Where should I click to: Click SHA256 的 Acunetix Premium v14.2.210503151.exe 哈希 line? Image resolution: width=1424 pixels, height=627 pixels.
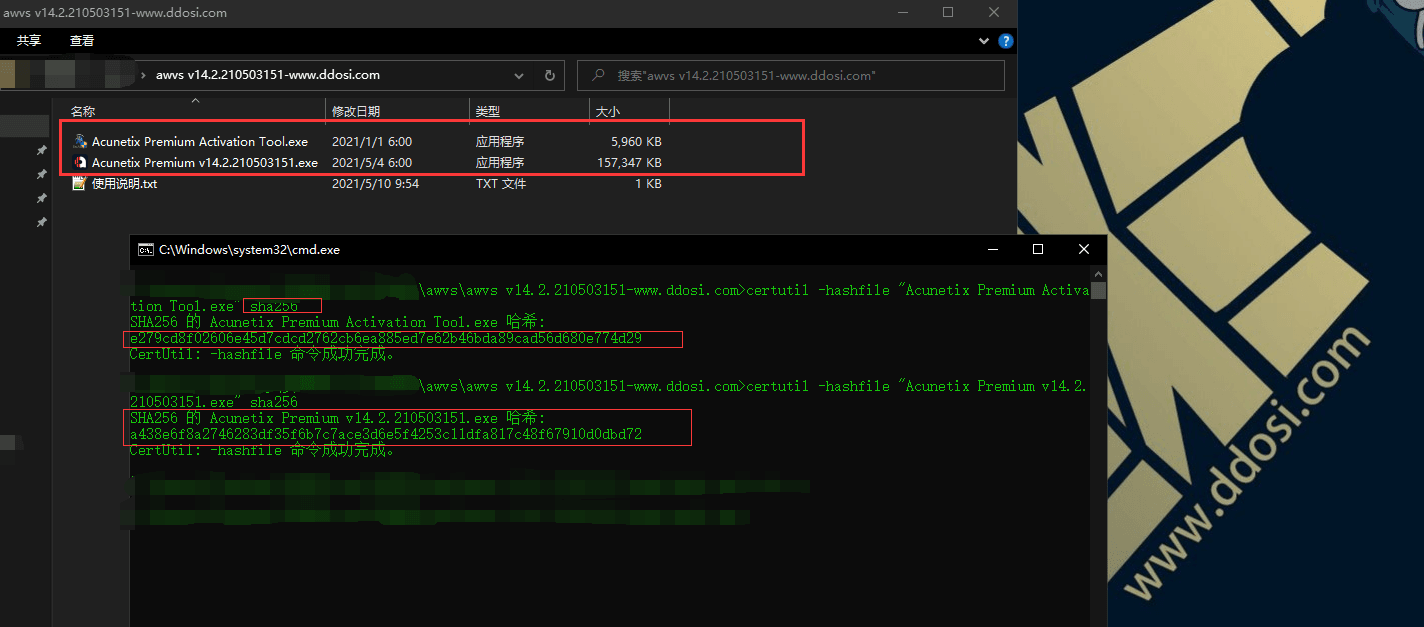pyautogui.click(x=338, y=418)
